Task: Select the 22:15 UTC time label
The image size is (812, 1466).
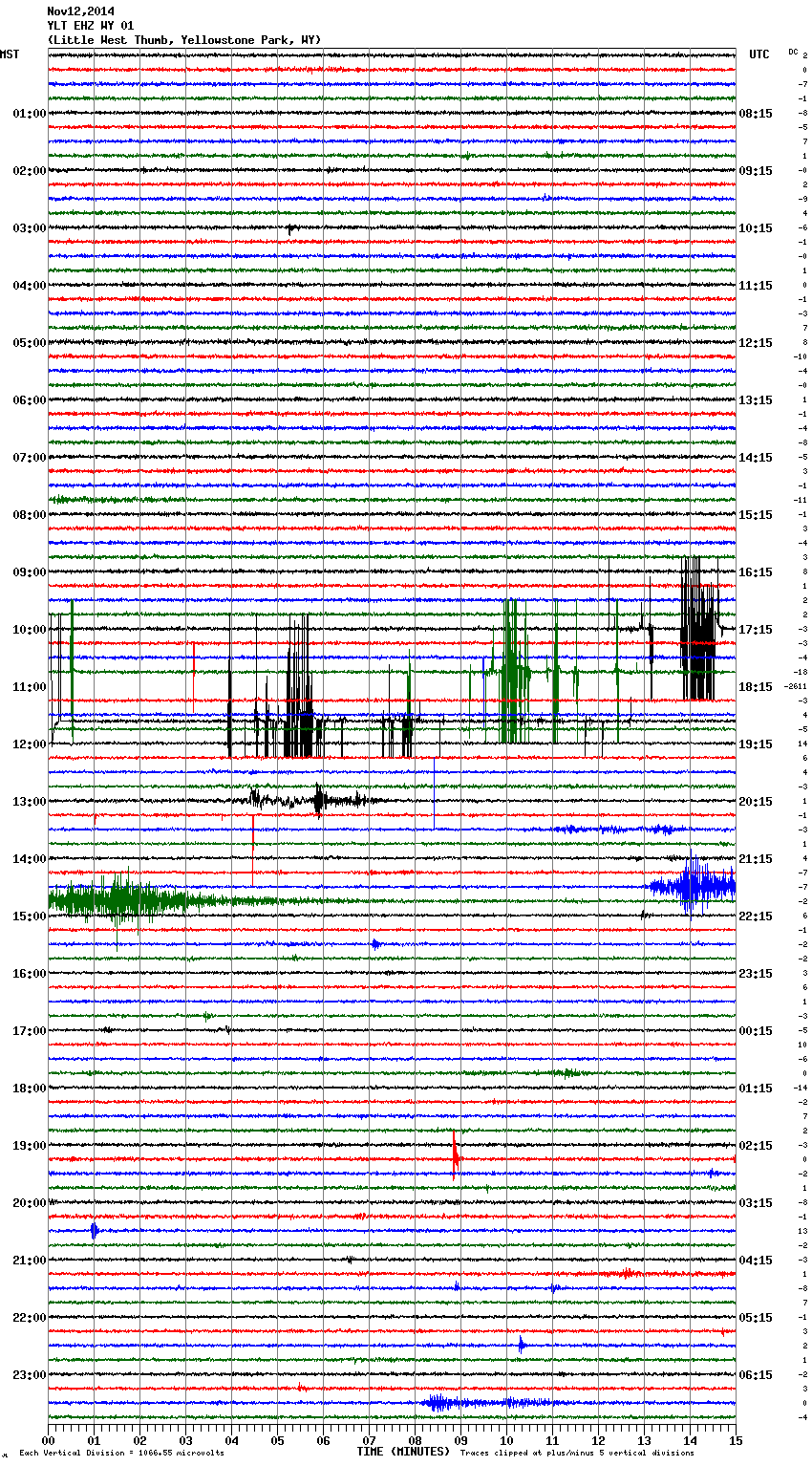Action: click(x=756, y=916)
